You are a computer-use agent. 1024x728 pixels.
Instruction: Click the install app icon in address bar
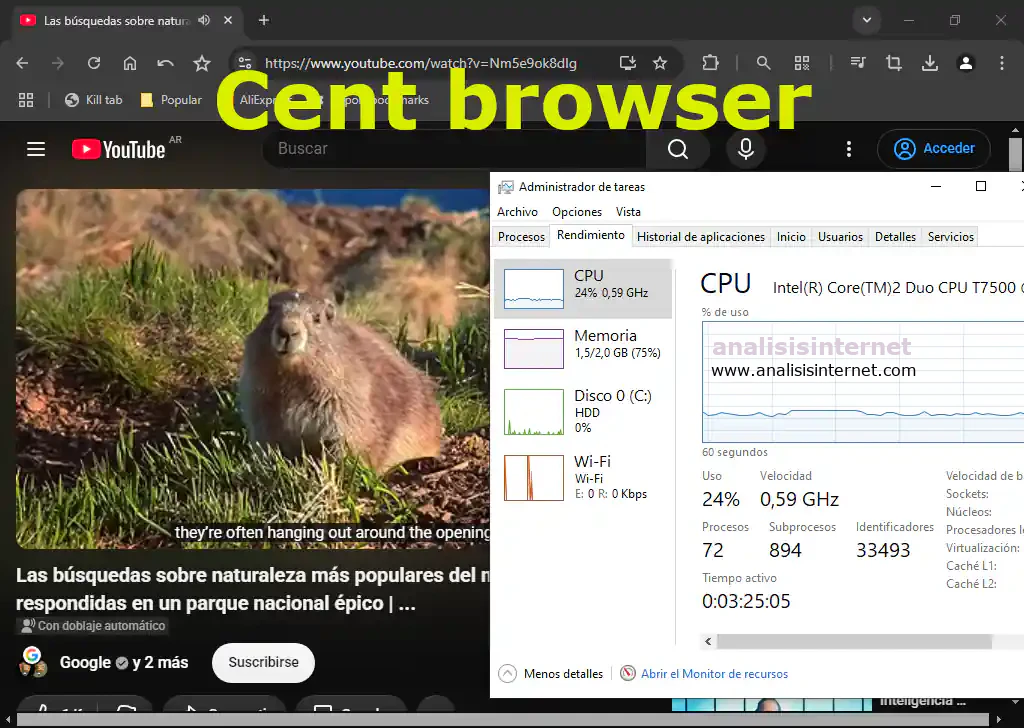click(x=628, y=63)
